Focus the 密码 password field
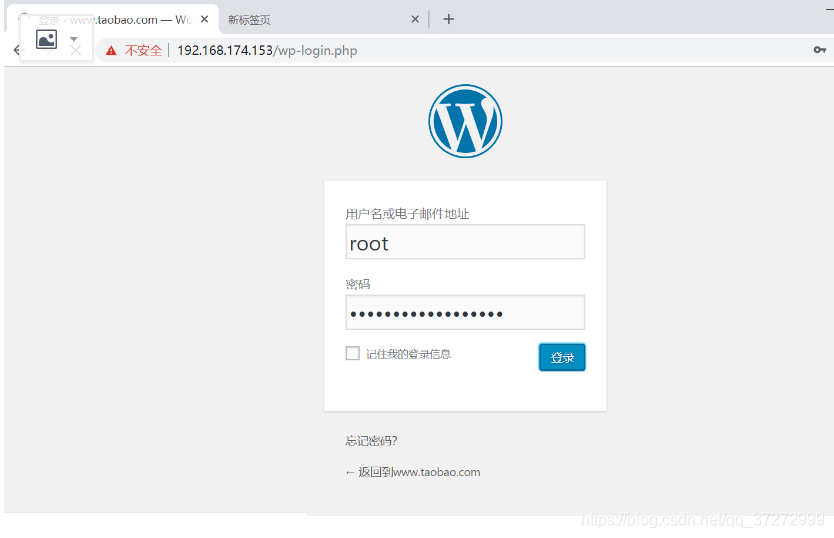834x538 pixels. (465, 312)
